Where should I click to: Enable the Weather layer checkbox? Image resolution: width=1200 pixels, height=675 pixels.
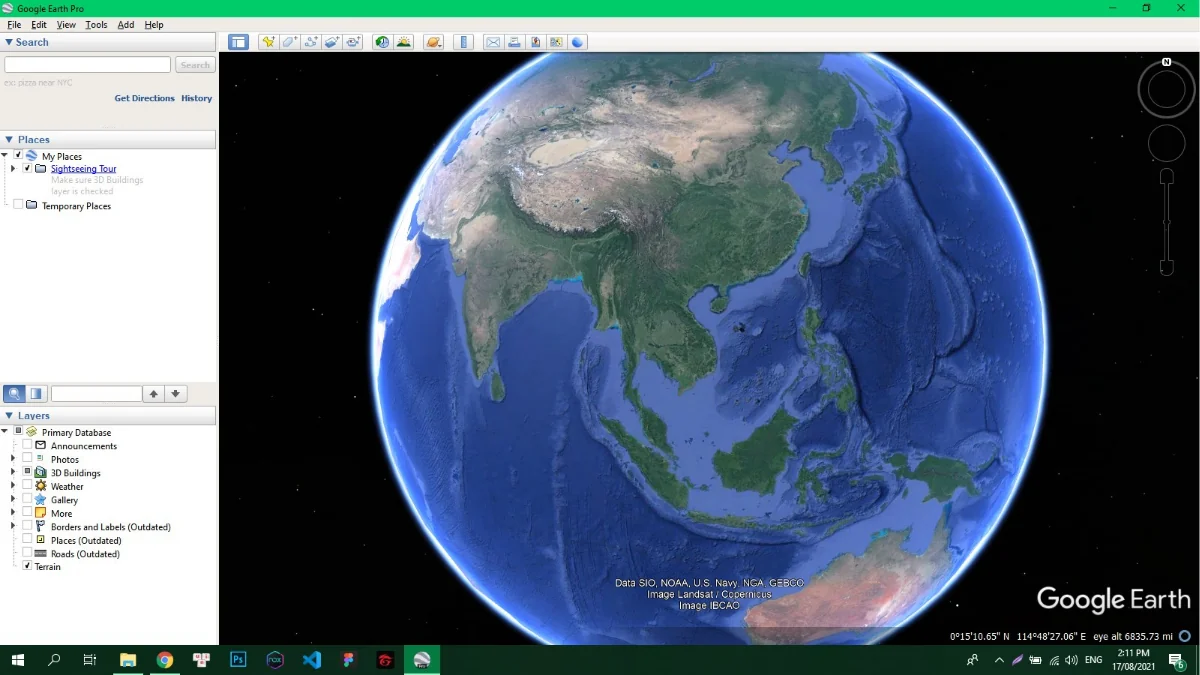[27, 486]
